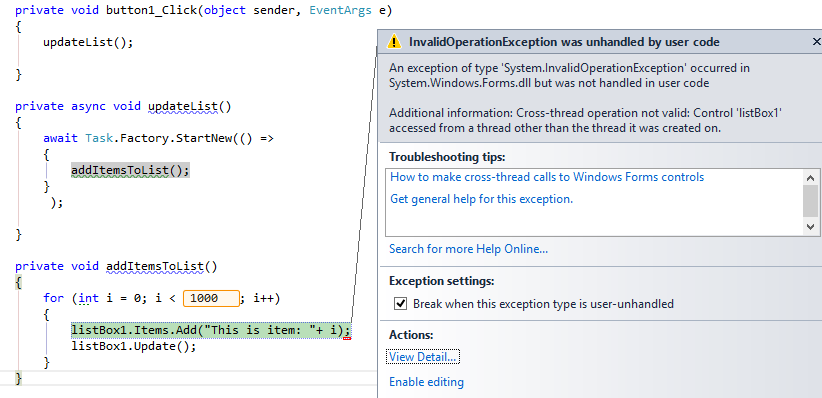This screenshot has width=822, height=398.
Task: Click the grey addItemsToList(); call
Action: (130, 170)
